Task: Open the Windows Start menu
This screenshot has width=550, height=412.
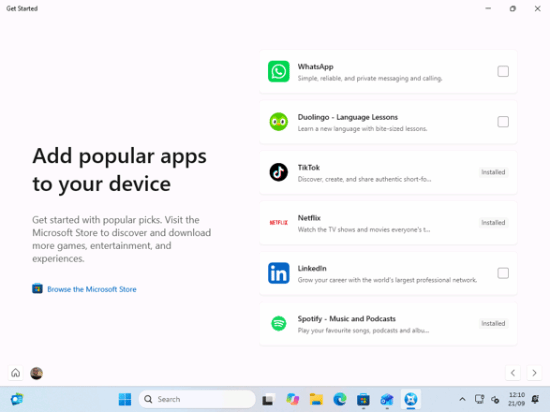Action: (x=125, y=399)
